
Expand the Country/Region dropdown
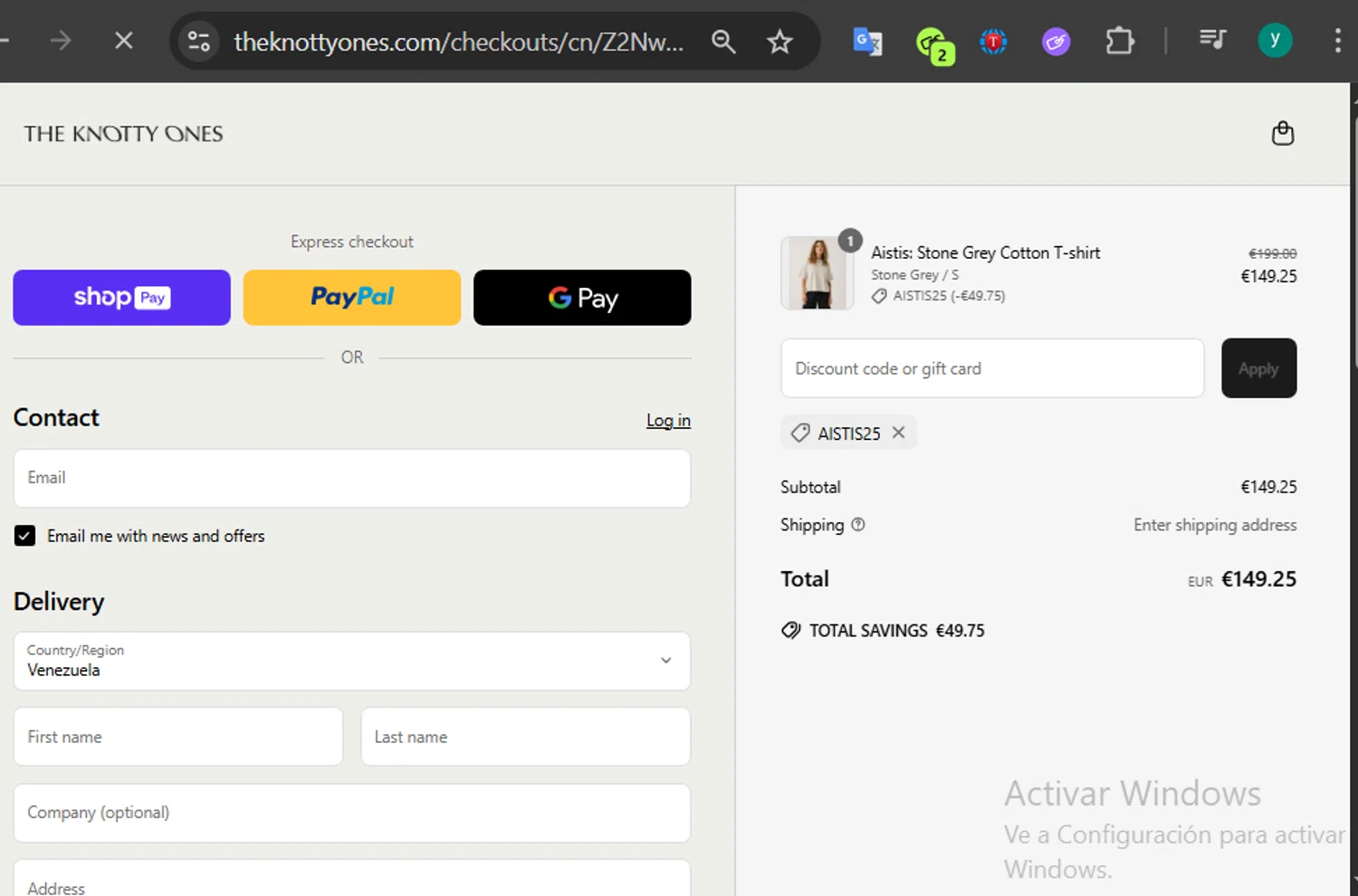(352, 661)
